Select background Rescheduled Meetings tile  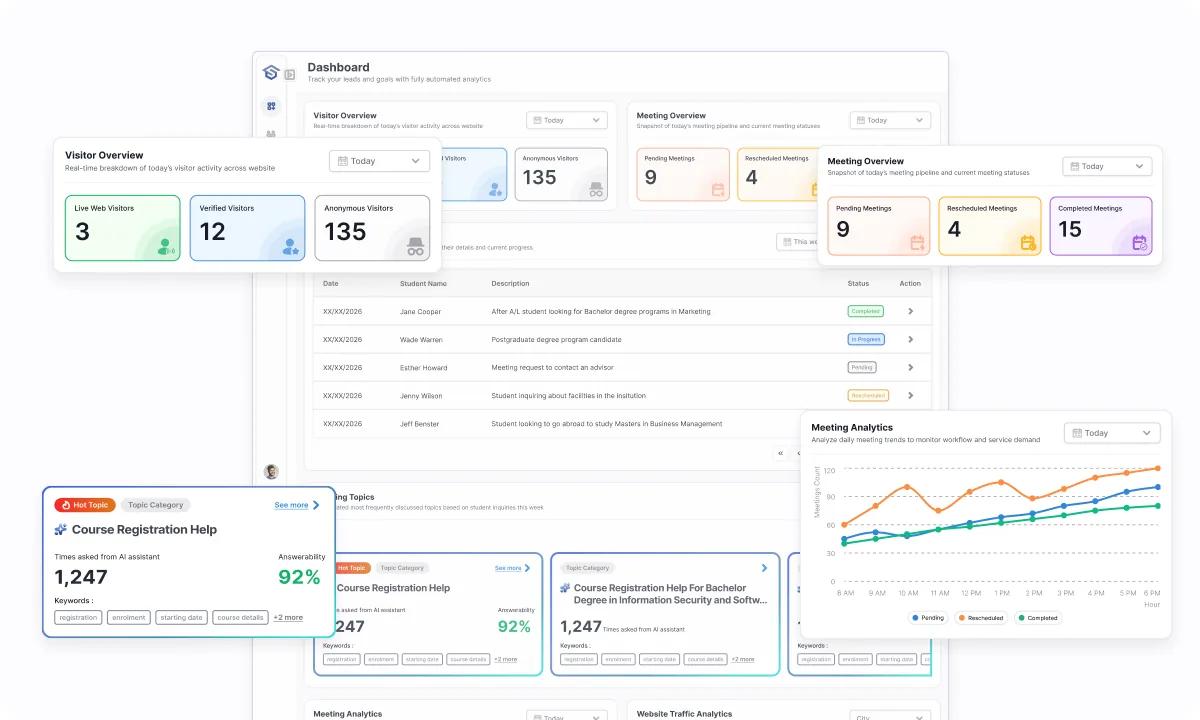coord(778,174)
